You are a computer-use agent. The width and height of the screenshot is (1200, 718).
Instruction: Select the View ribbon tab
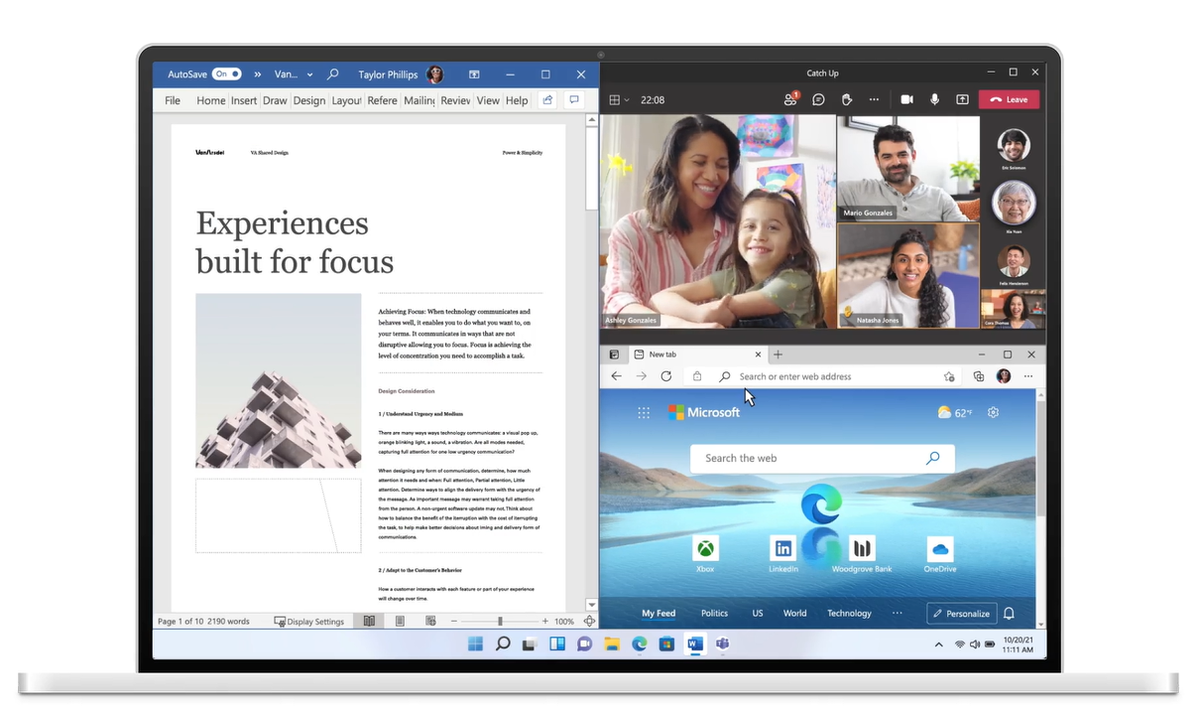(x=488, y=100)
